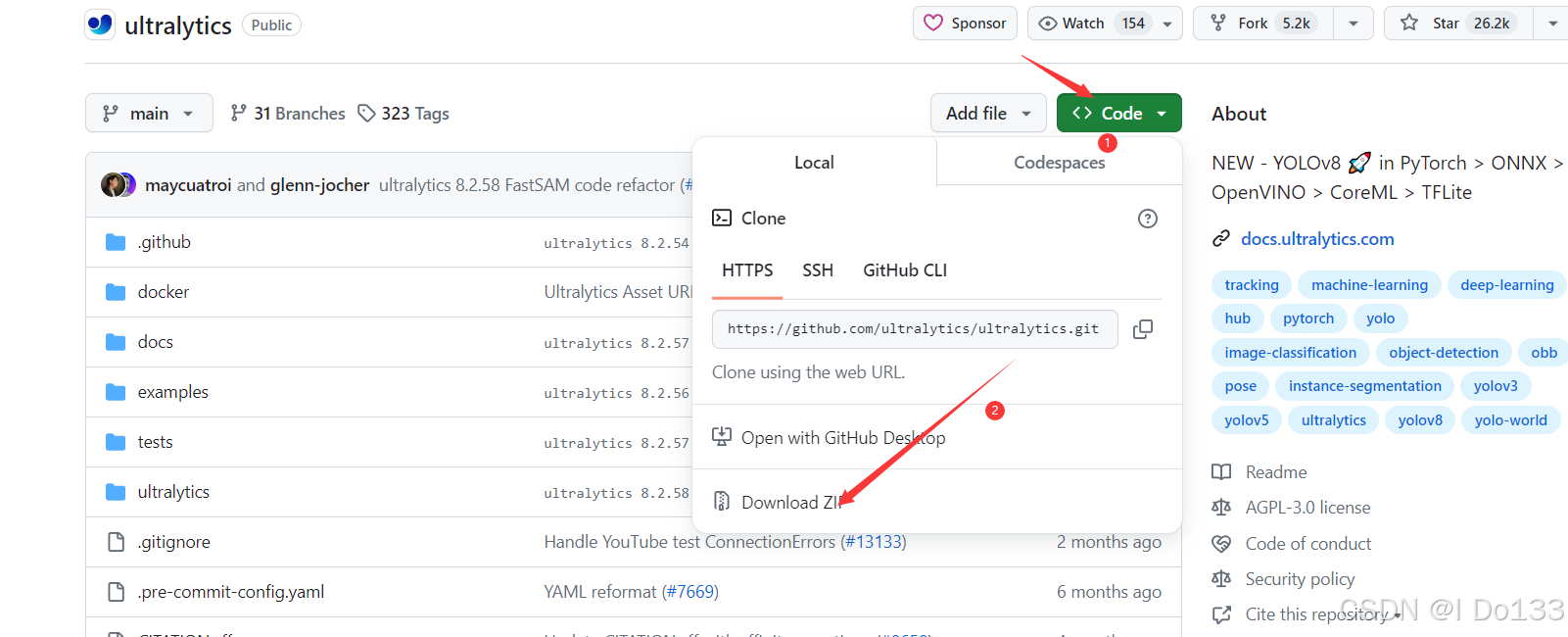
Task: Open the Star lists dropdown arrow
Action: 1552,24
